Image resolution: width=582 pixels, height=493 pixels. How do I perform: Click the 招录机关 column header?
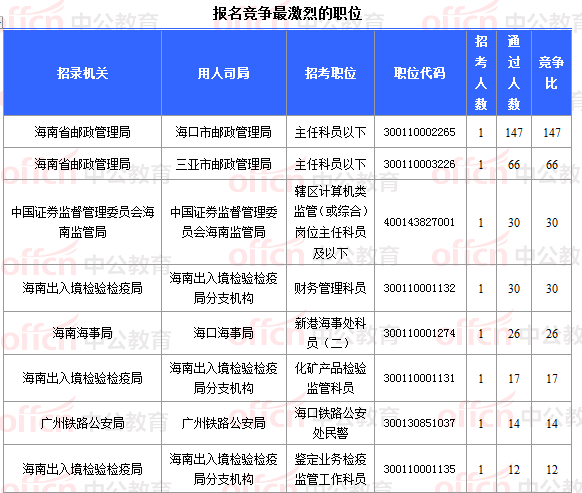coord(82,73)
